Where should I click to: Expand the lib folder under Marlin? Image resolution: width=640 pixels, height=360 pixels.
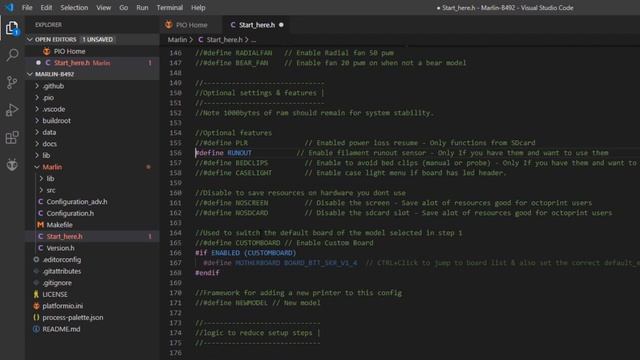coord(41,179)
